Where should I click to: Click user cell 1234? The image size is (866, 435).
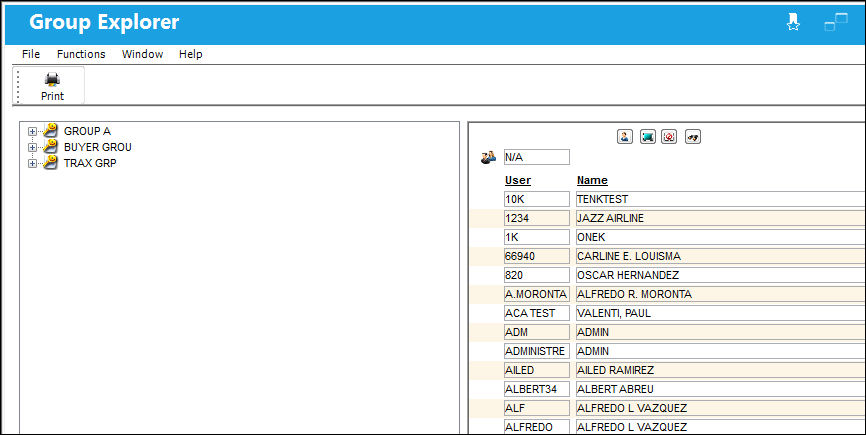click(x=536, y=218)
